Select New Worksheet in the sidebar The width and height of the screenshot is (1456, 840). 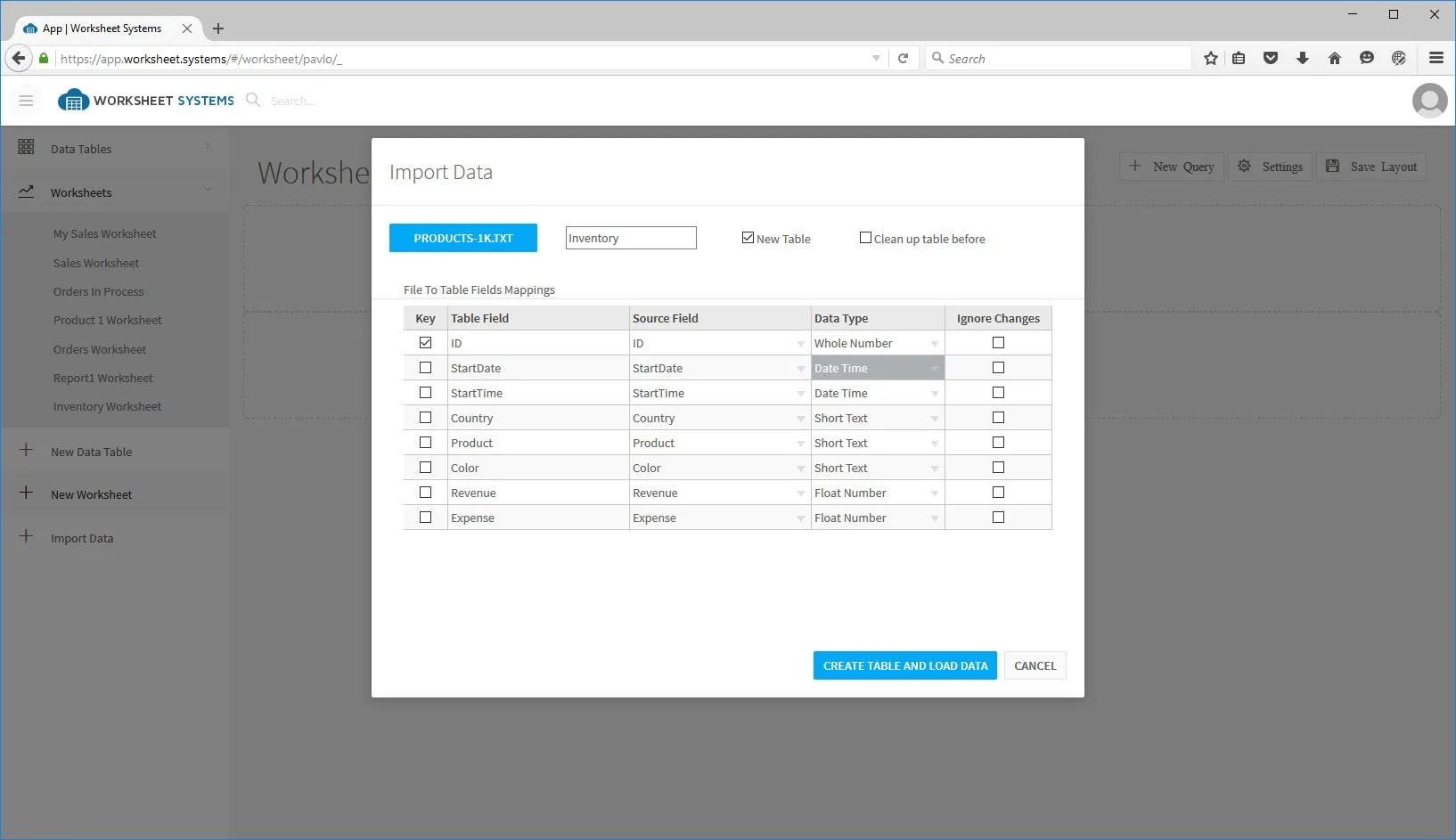coord(91,495)
